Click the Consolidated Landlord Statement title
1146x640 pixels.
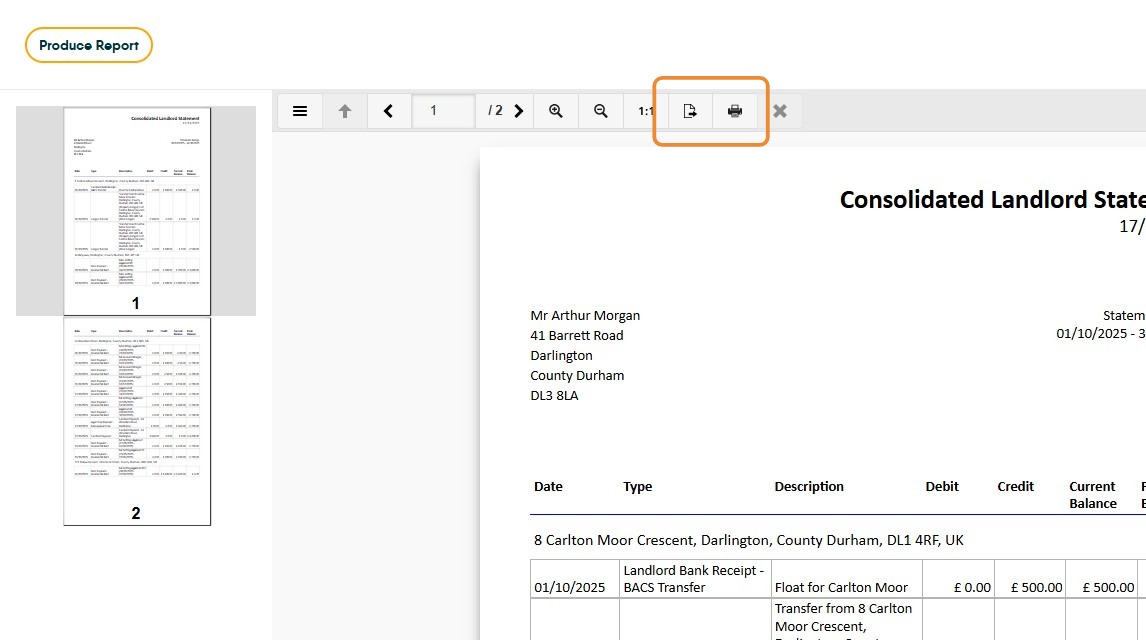tap(993, 199)
